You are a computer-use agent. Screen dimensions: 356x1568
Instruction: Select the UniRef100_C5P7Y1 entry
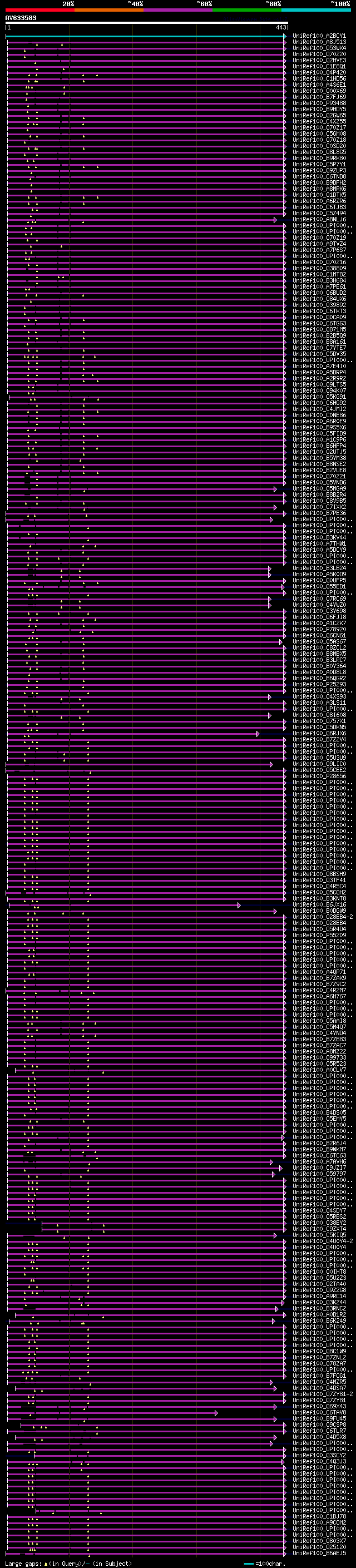point(319,164)
